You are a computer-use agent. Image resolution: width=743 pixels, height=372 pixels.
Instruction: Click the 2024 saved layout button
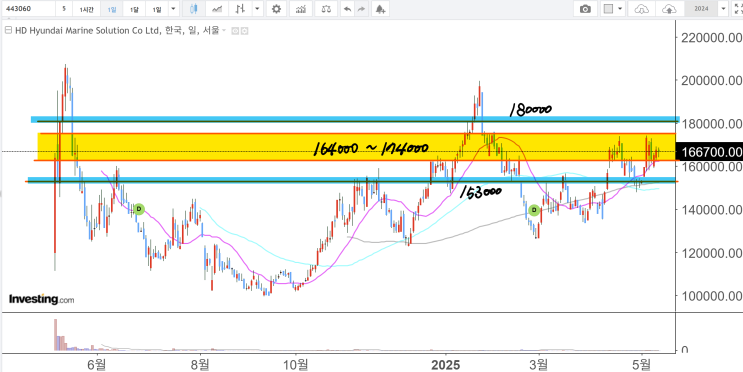701,9
